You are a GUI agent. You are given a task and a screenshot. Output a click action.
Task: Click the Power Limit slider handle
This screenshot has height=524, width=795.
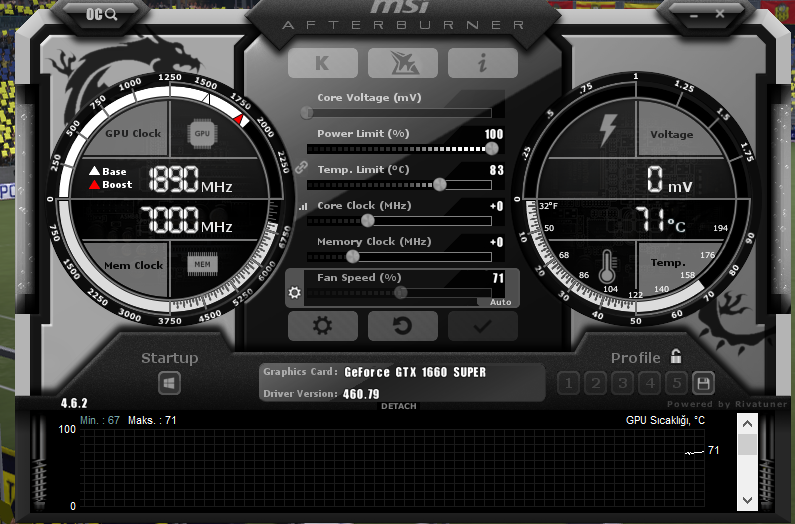[x=491, y=148]
